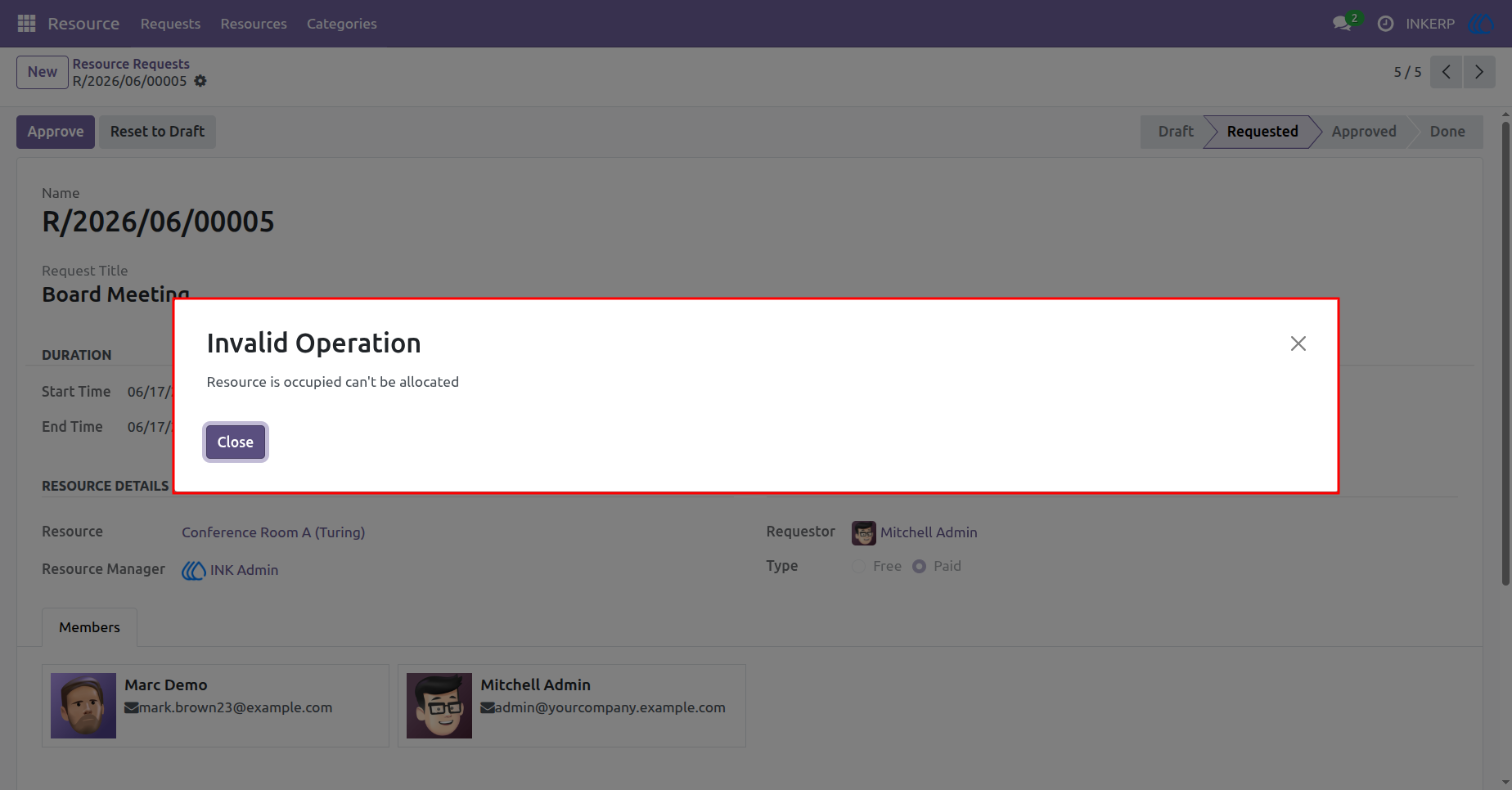Open the Categories menu
This screenshot has width=1512, height=790.
click(342, 24)
